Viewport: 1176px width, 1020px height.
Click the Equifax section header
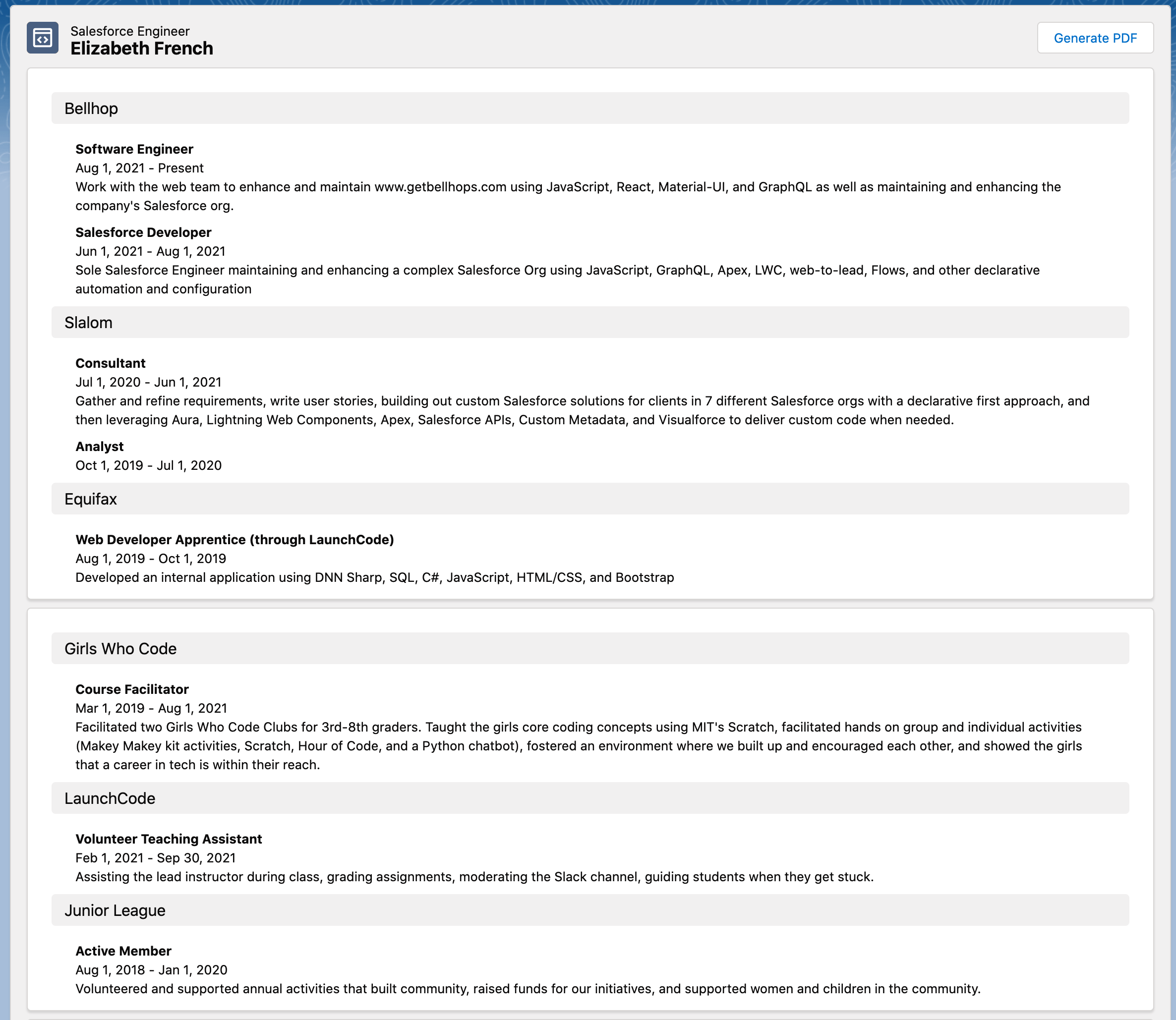(590, 499)
